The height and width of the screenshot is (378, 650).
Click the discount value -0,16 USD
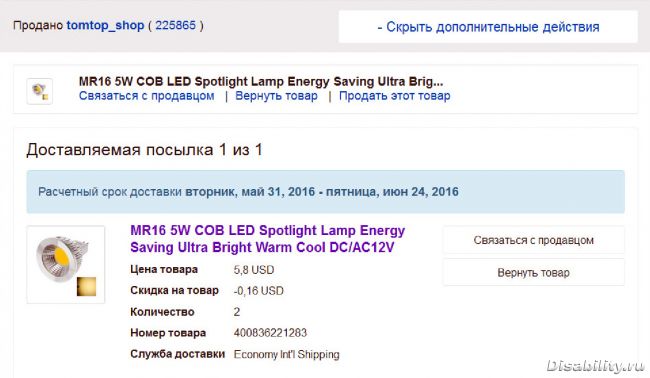click(259, 291)
